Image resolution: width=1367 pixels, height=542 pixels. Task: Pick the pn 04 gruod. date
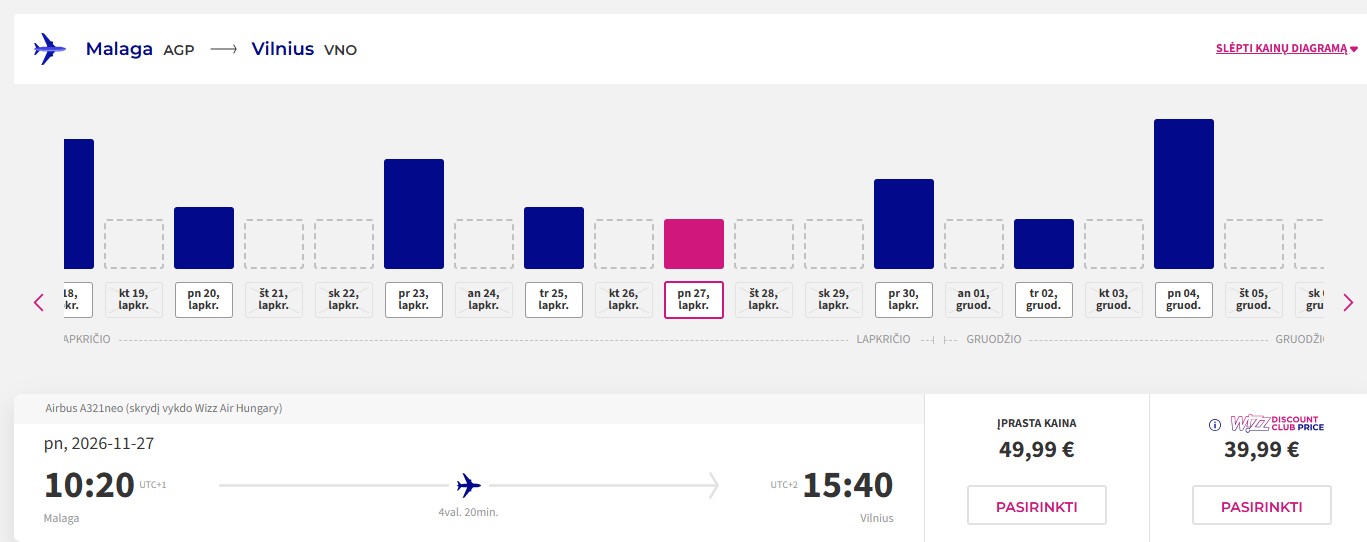(1184, 299)
